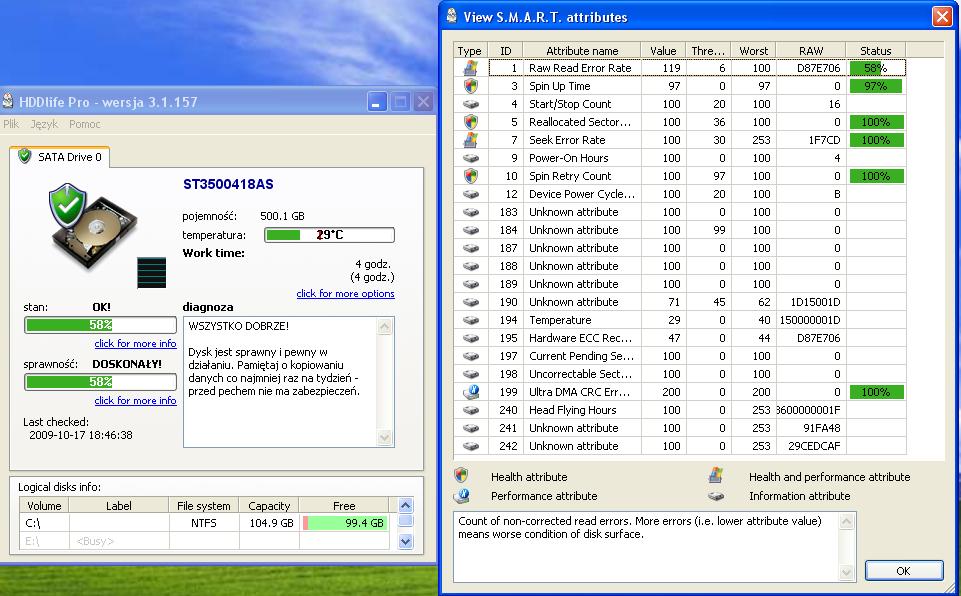
Task: Click the E:\ volume row marked Busy
Action: [x=206, y=541]
